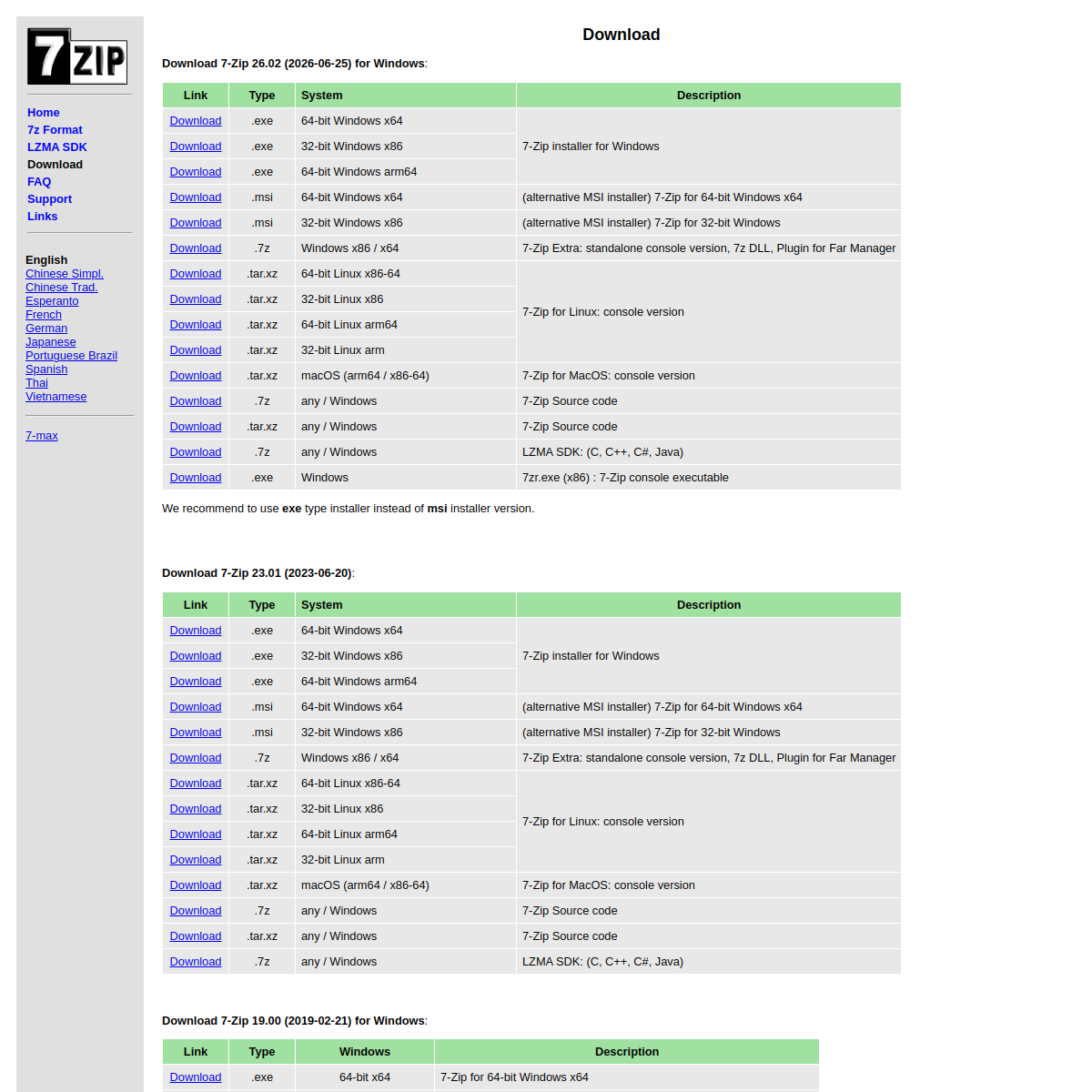Visit the Support page
Image resolution: width=1092 pixels, height=1092 pixels.
pyautogui.click(x=49, y=199)
